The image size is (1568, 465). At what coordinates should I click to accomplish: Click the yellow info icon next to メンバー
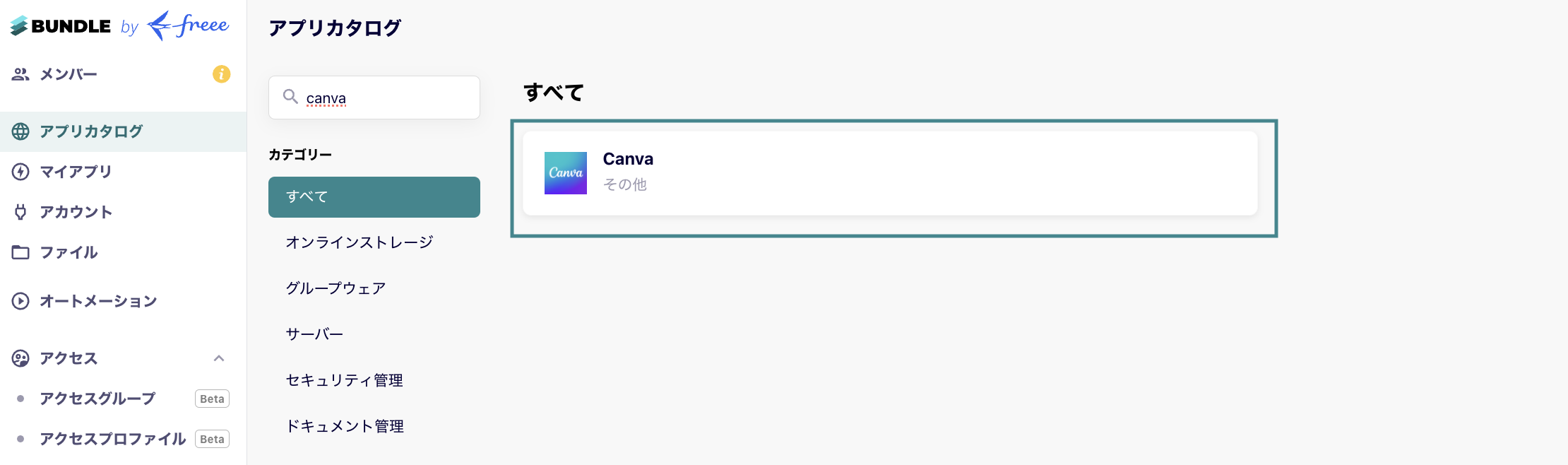220,73
